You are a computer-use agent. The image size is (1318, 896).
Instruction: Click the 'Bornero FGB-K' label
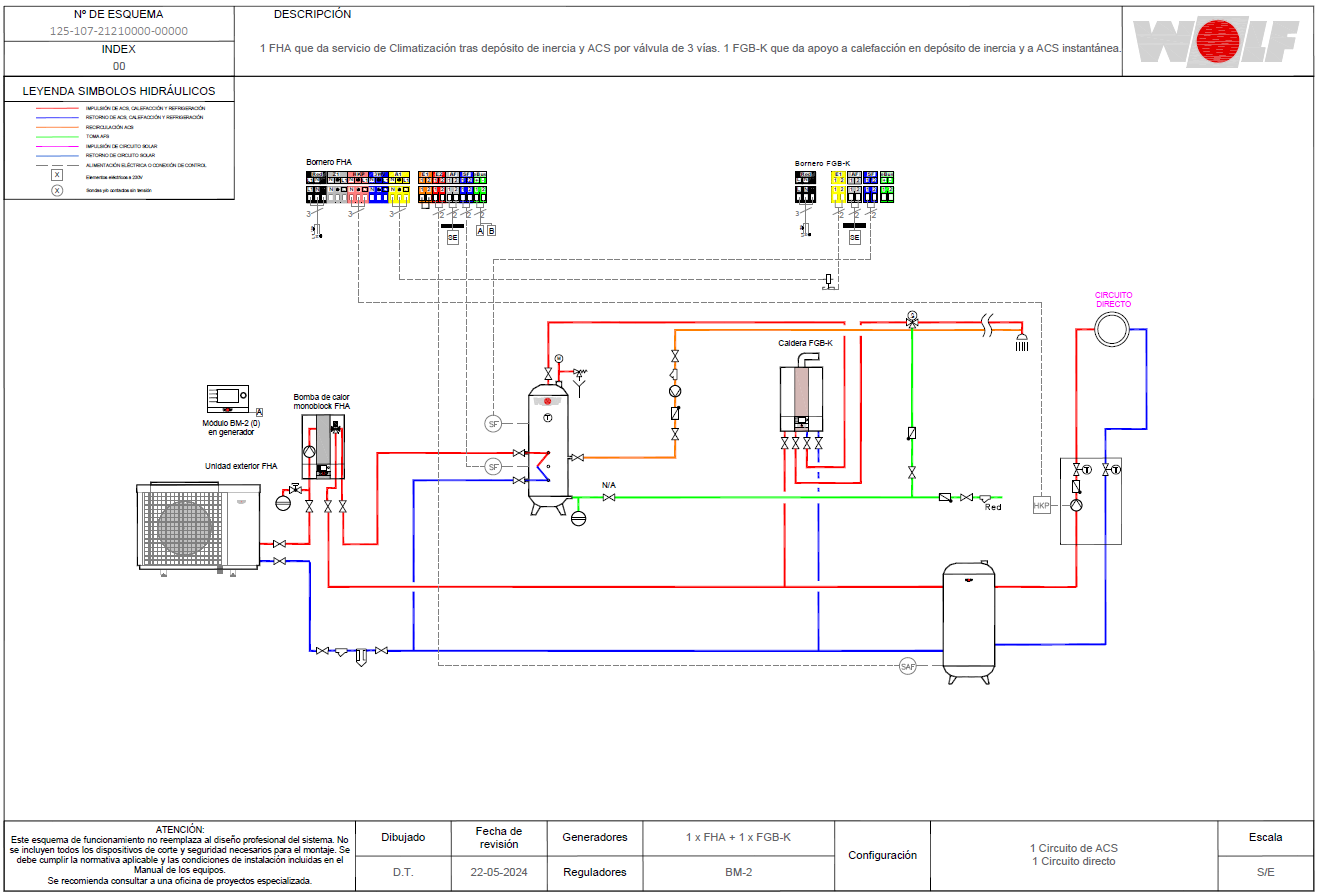click(823, 163)
